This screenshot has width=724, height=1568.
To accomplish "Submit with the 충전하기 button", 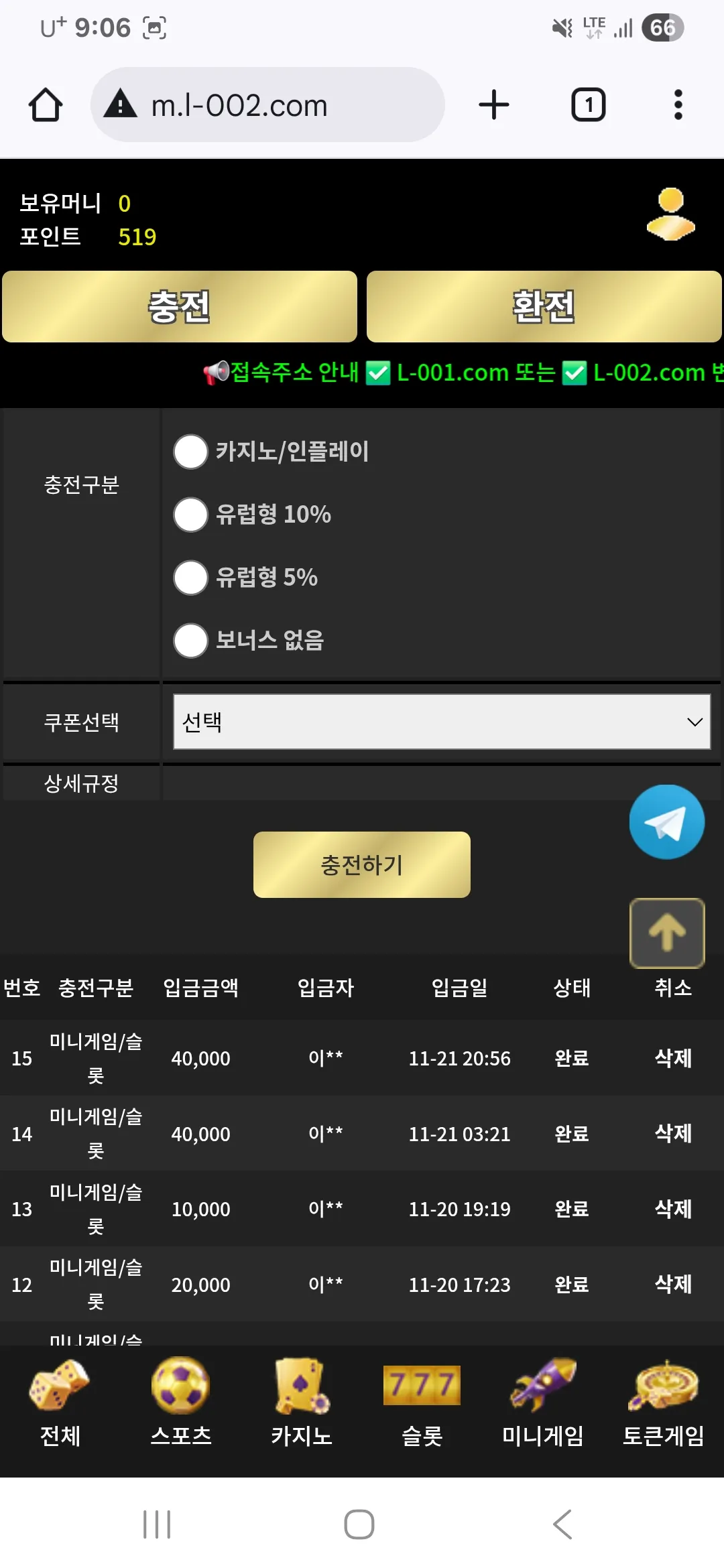I will (362, 864).
